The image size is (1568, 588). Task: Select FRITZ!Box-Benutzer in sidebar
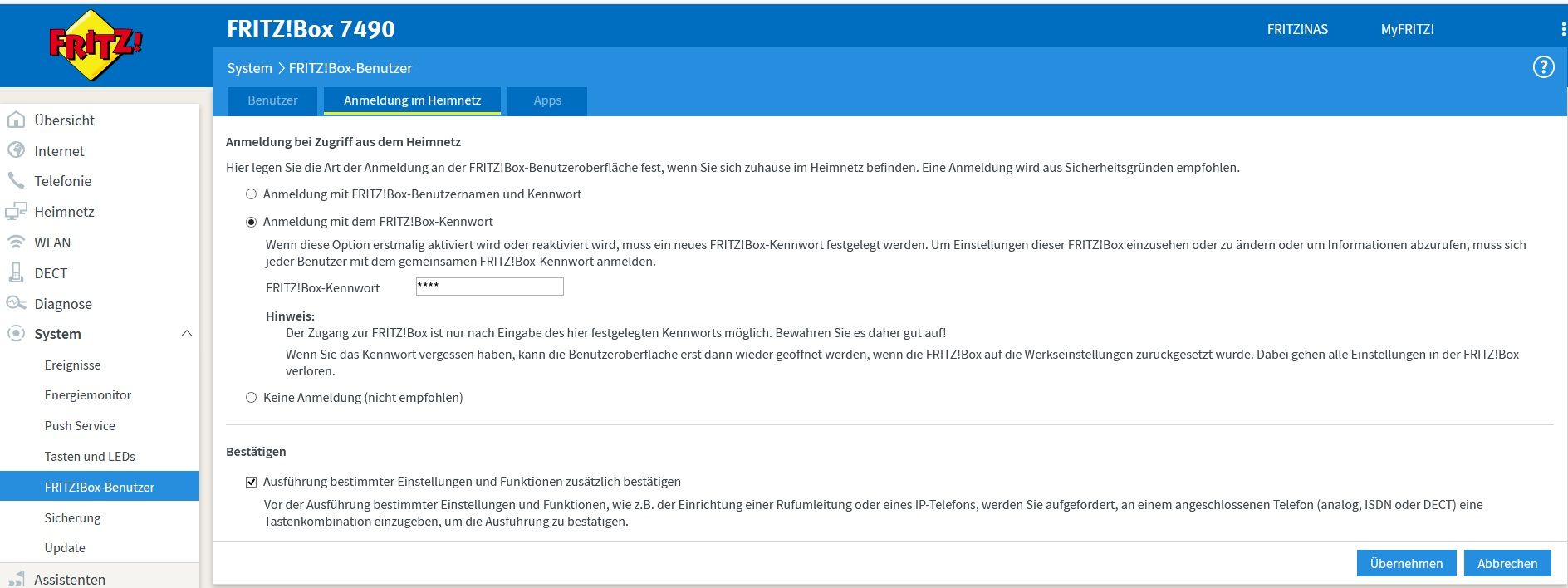[100, 487]
